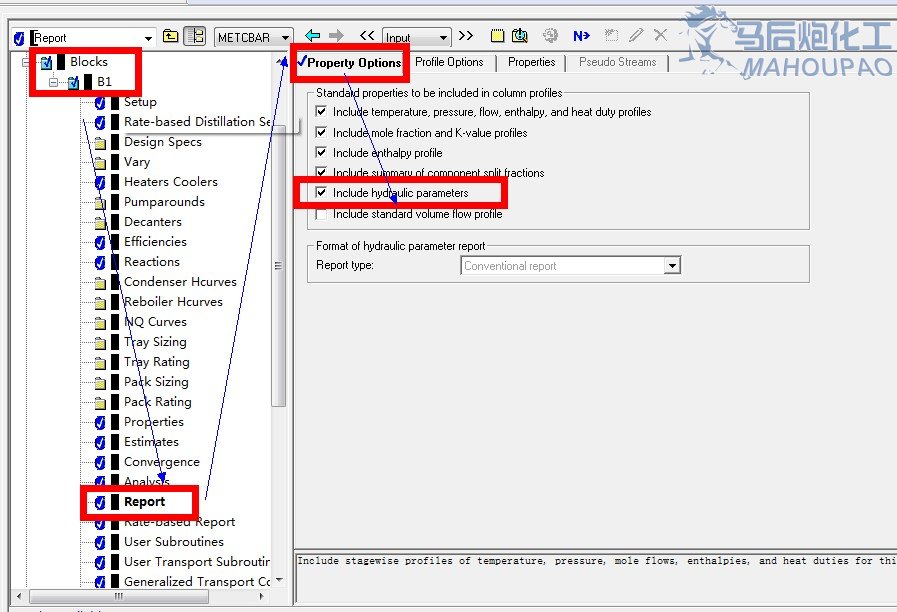Click the blue back arrow icon
The height and width of the screenshot is (612, 897).
tap(313, 36)
